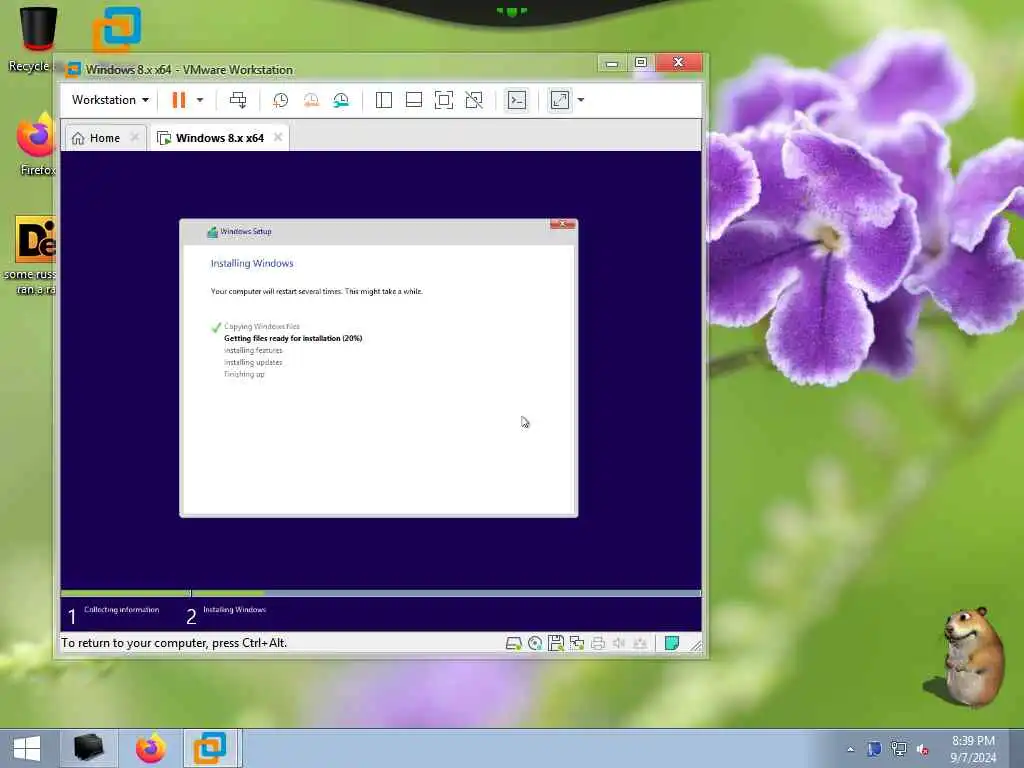Image resolution: width=1024 pixels, height=768 pixels.
Task: Switch to Unity mode
Action: coord(474,100)
